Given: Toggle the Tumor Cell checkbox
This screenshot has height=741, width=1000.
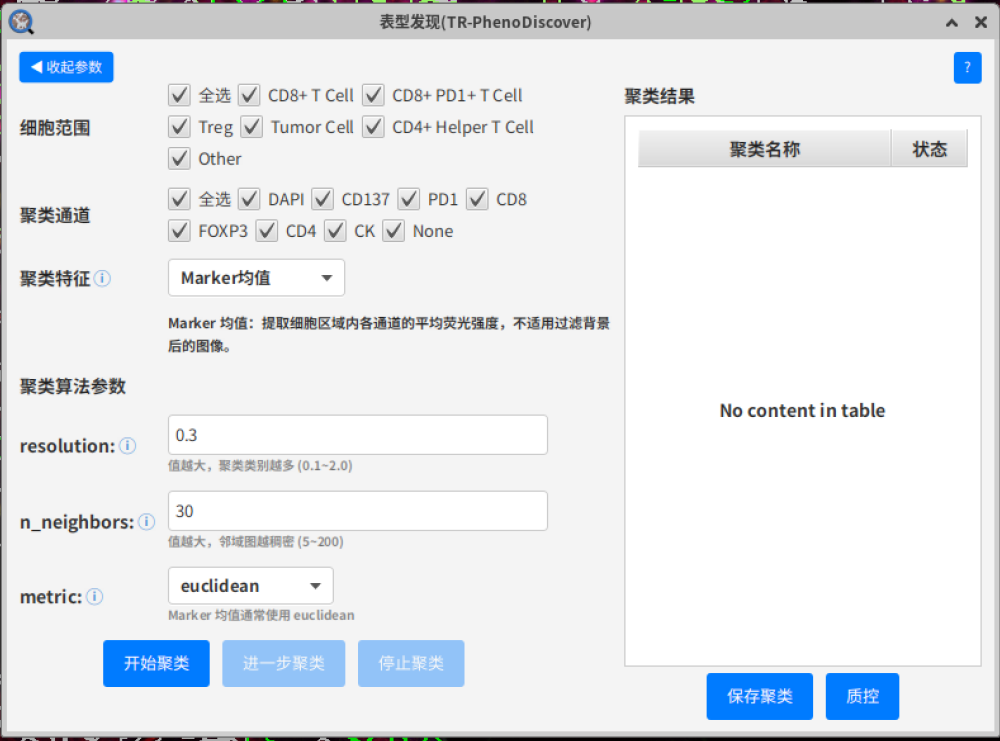Looking at the screenshot, I should [252, 127].
